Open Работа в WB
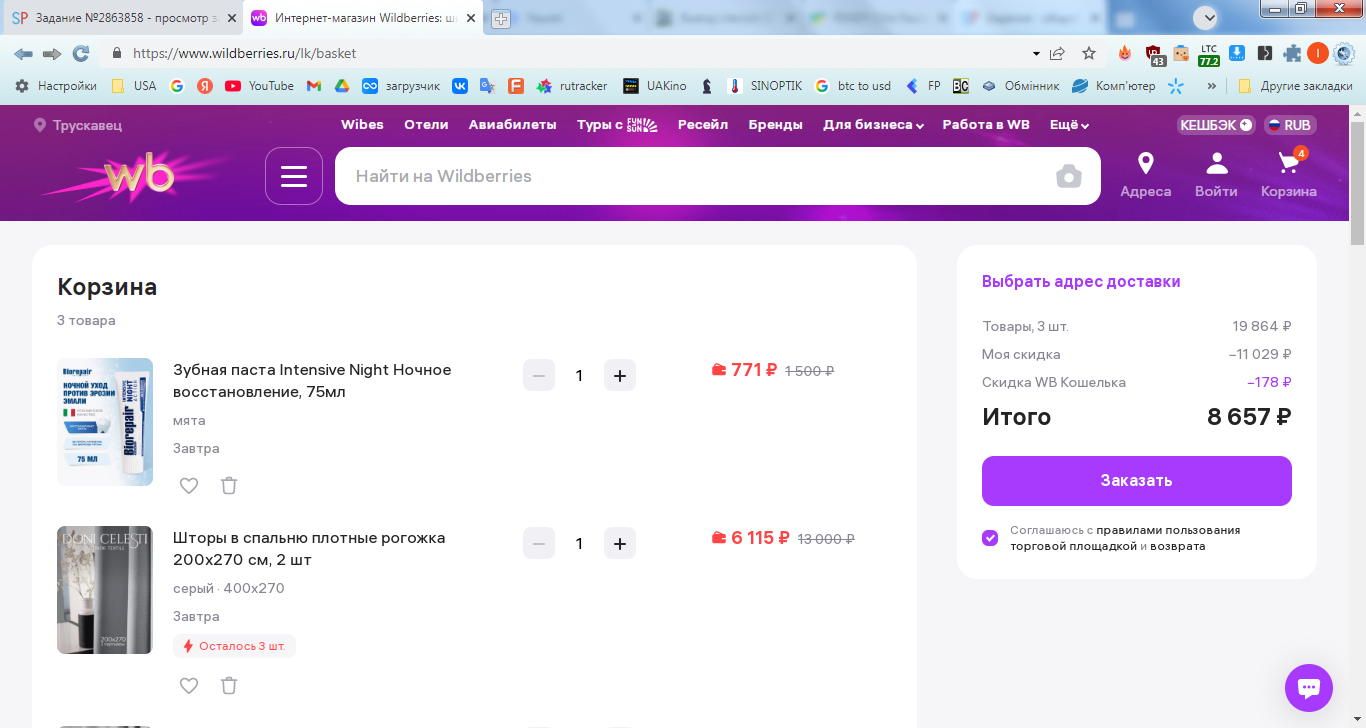Viewport: 1366px width, 728px height. pos(986,125)
